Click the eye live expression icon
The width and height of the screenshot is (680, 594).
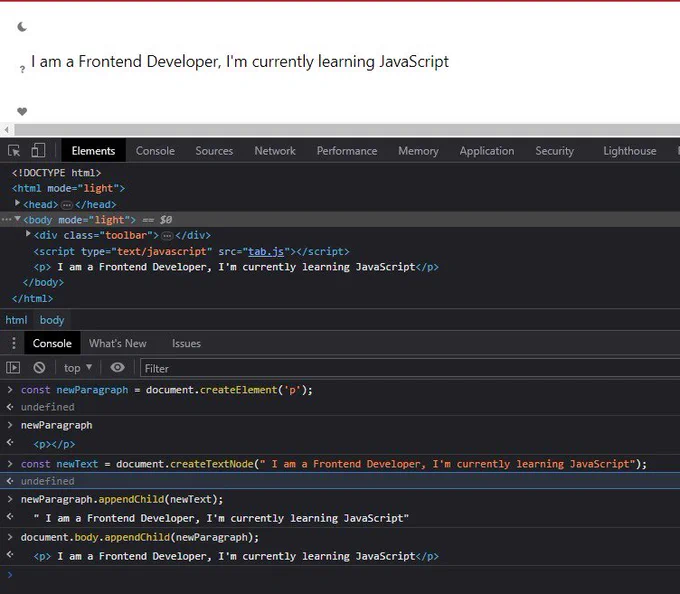(x=117, y=368)
